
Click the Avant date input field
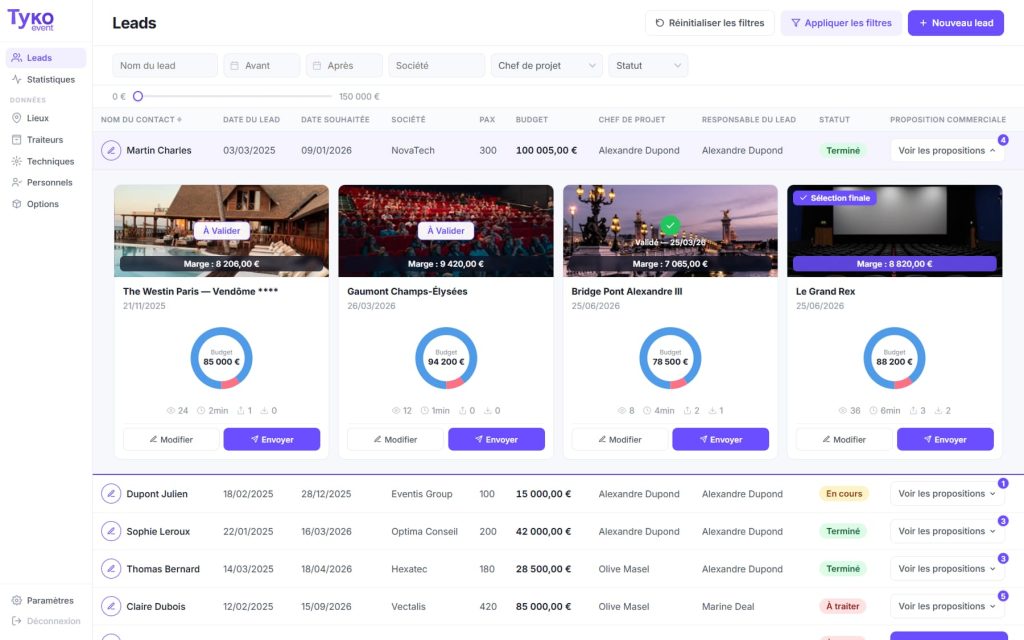click(262, 65)
